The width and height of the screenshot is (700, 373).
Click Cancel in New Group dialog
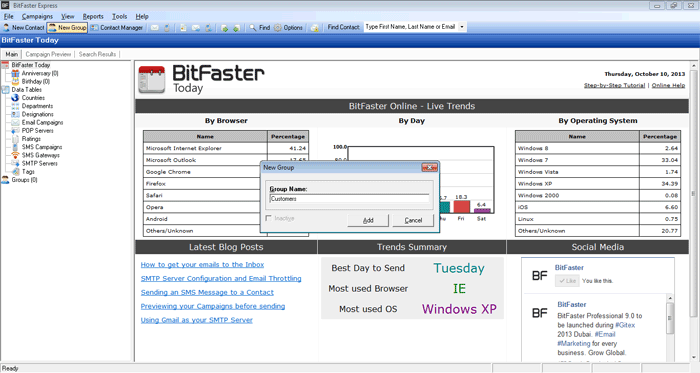coord(413,220)
